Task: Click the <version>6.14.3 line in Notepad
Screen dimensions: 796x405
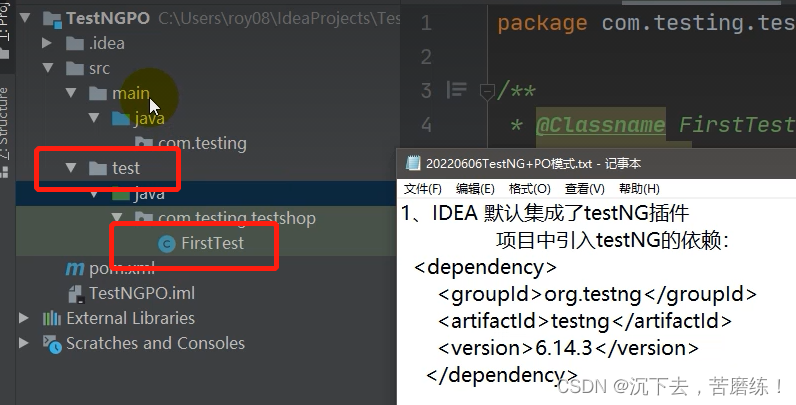Action: coord(568,348)
